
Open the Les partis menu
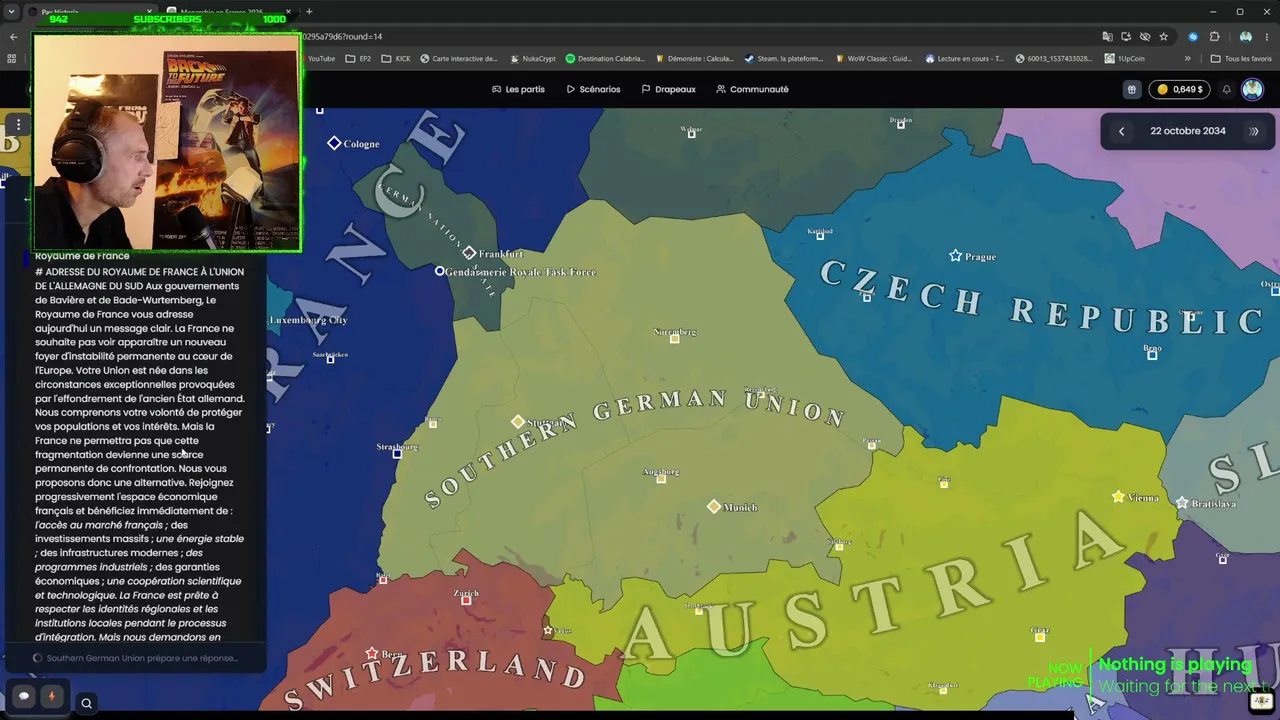(518, 89)
